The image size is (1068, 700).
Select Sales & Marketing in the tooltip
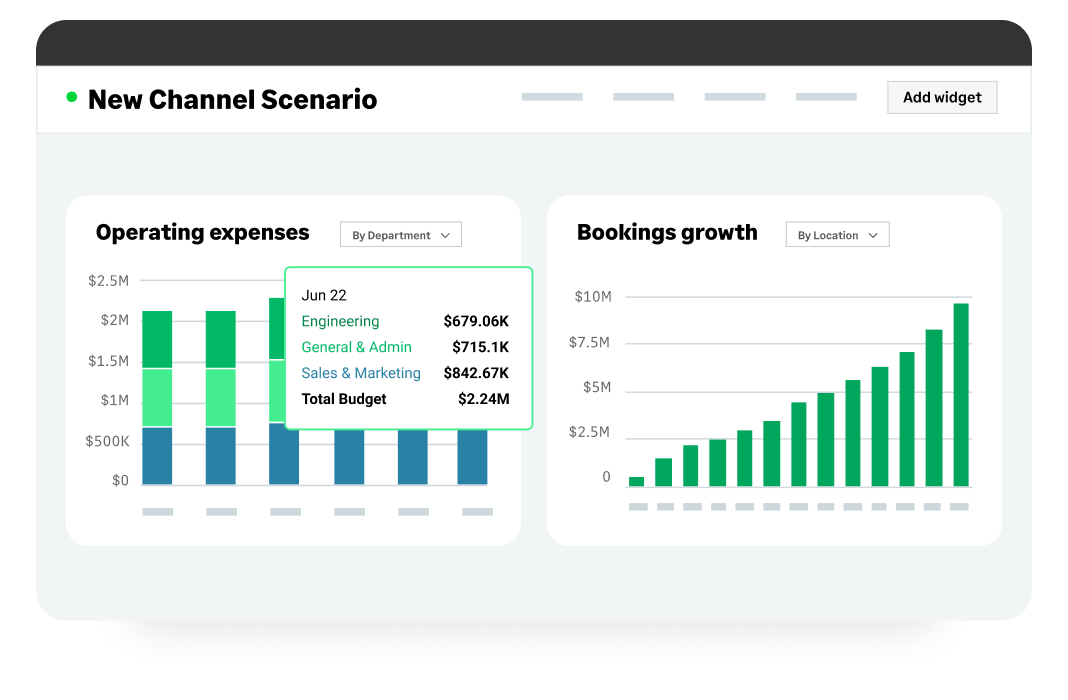(x=361, y=373)
